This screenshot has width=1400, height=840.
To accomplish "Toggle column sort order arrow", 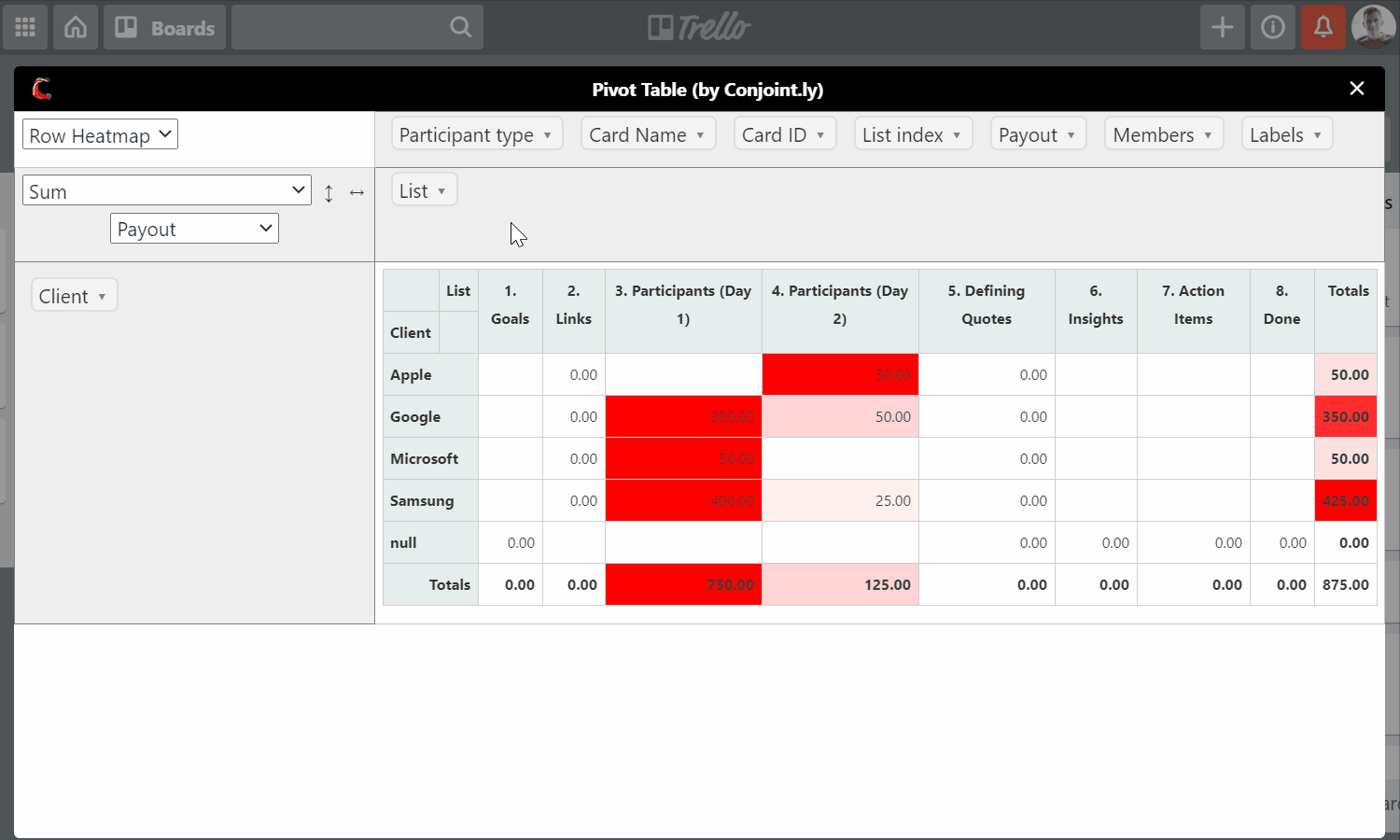I will pos(357,192).
